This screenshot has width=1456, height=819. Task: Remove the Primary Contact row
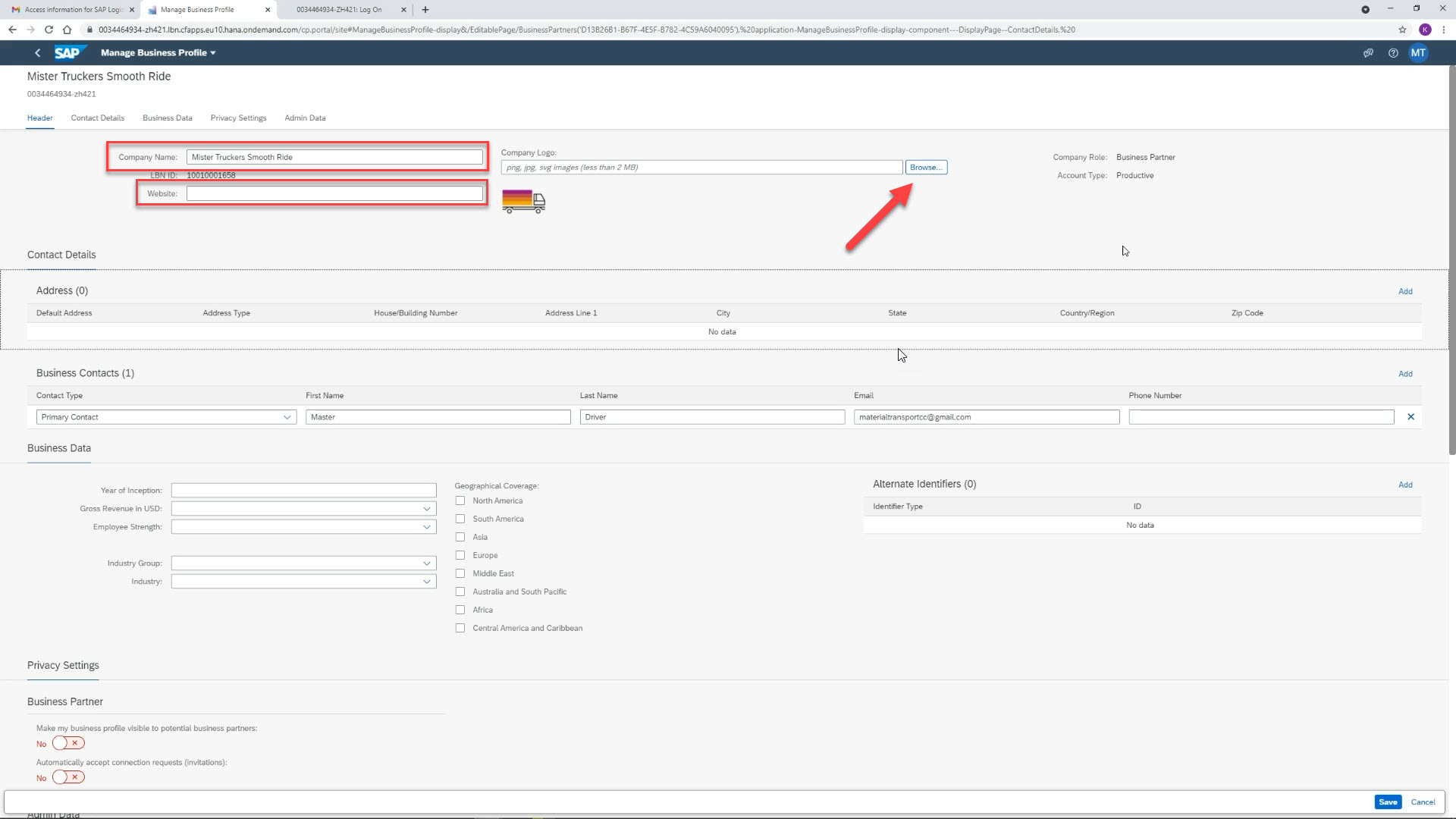pyautogui.click(x=1411, y=417)
